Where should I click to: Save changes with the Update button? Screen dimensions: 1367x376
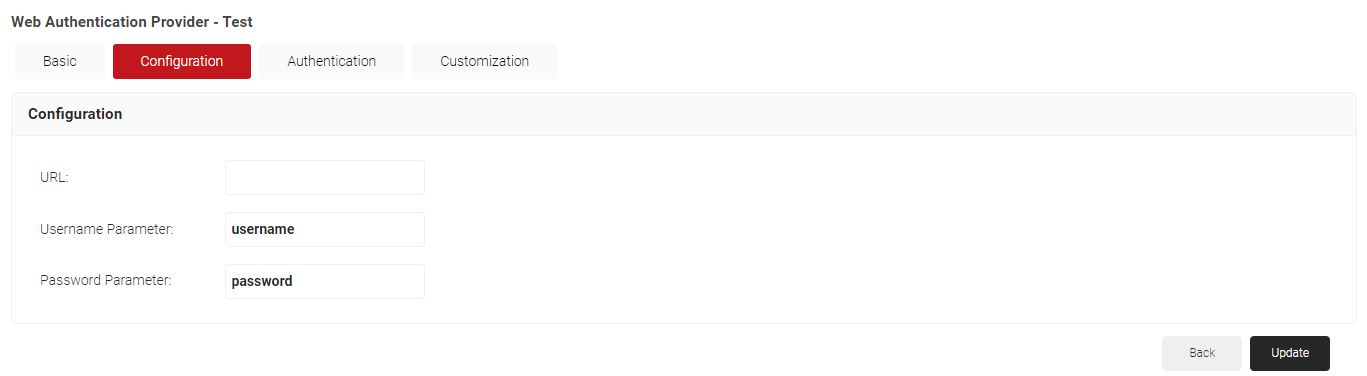(x=1290, y=353)
